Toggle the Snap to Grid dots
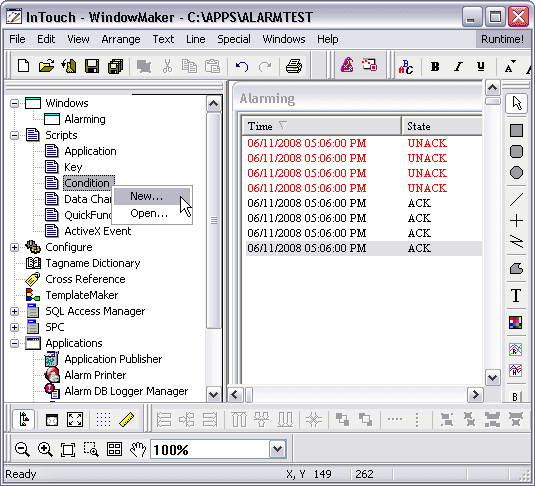535x486 pixels. pyautogui.click(x=103, y=420)
